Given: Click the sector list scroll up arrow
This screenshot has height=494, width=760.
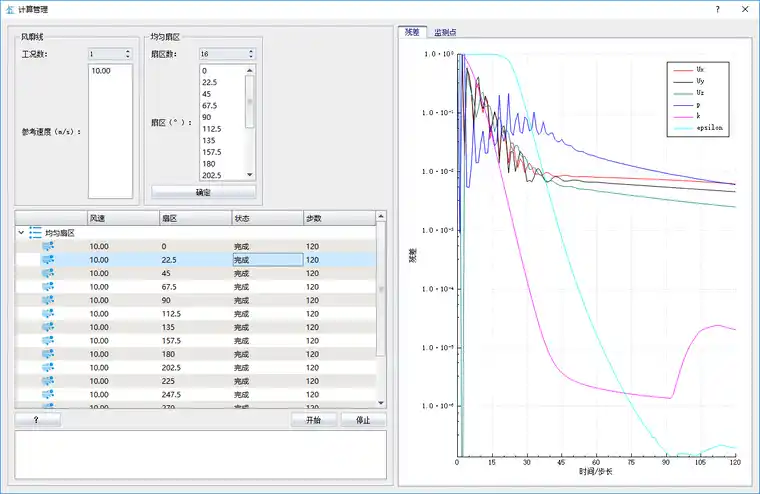Looking at the screenshot, I should 250,70.
